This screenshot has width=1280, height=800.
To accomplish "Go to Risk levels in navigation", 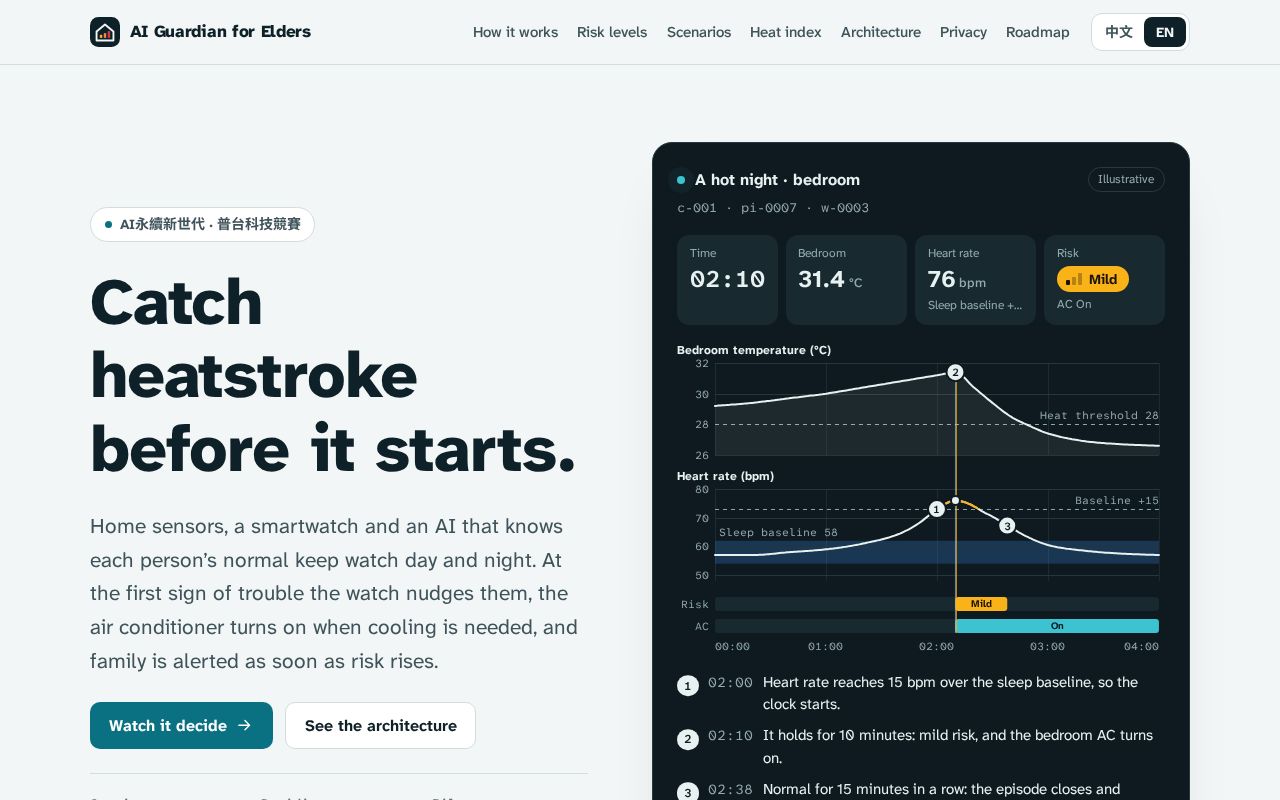I will pos(612,32).
